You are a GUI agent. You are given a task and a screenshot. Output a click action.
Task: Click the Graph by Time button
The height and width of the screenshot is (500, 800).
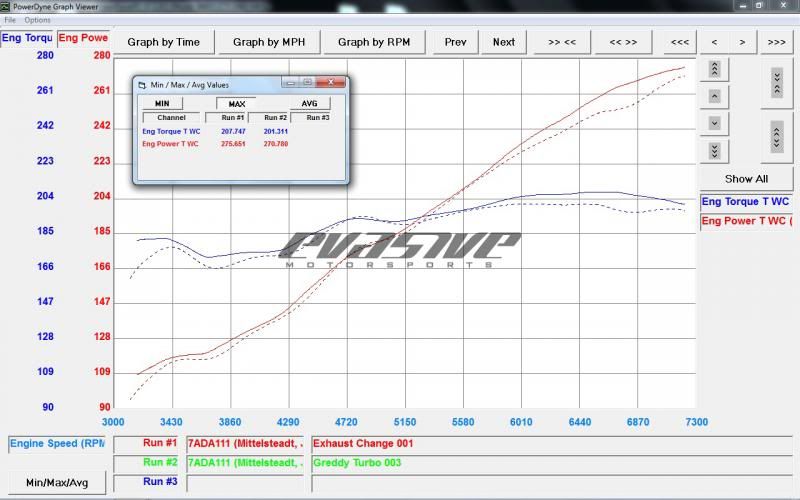pyautogui.click(x=163, y=42)
